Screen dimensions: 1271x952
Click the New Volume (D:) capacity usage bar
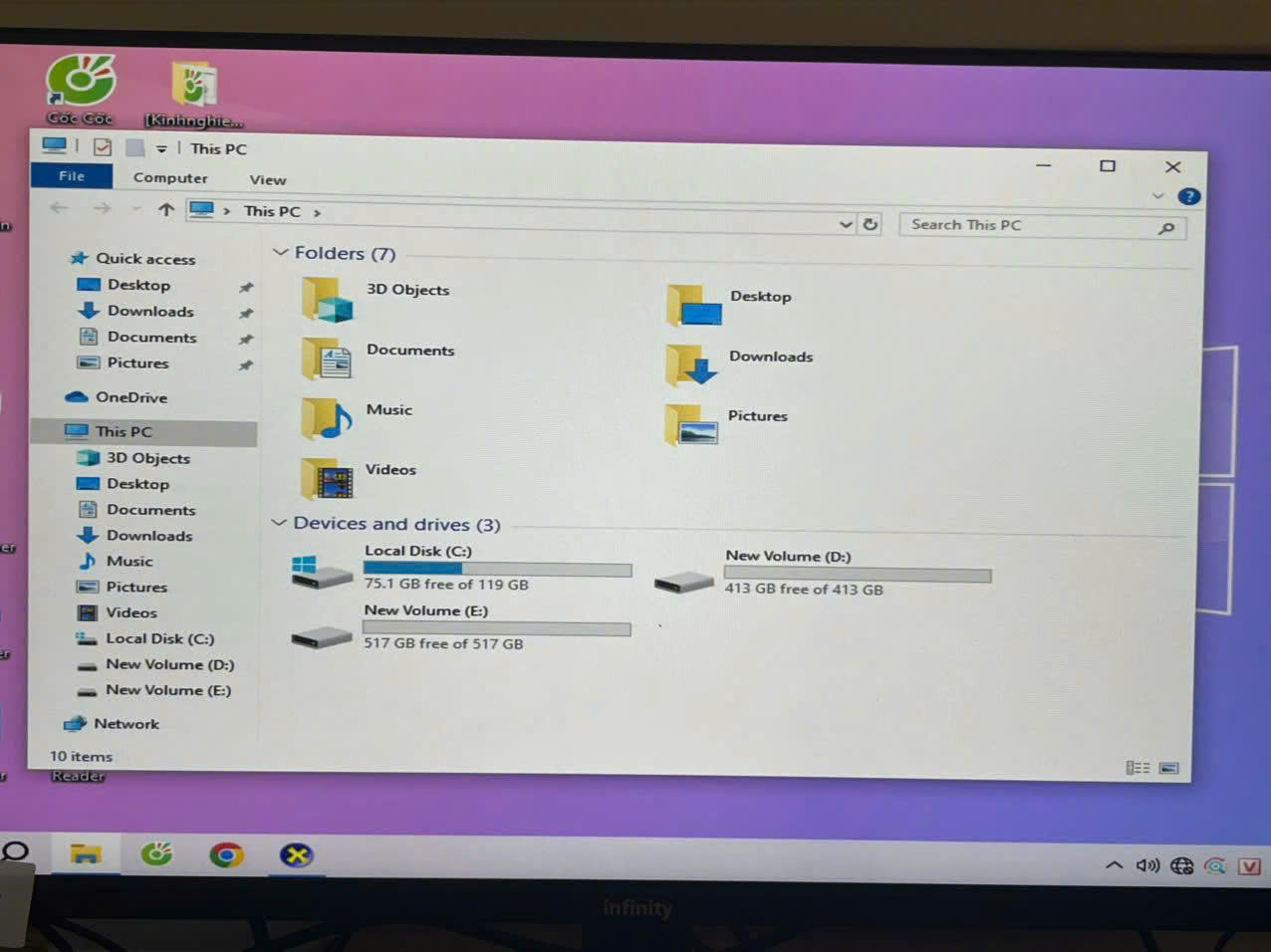[x=858, y=575]
